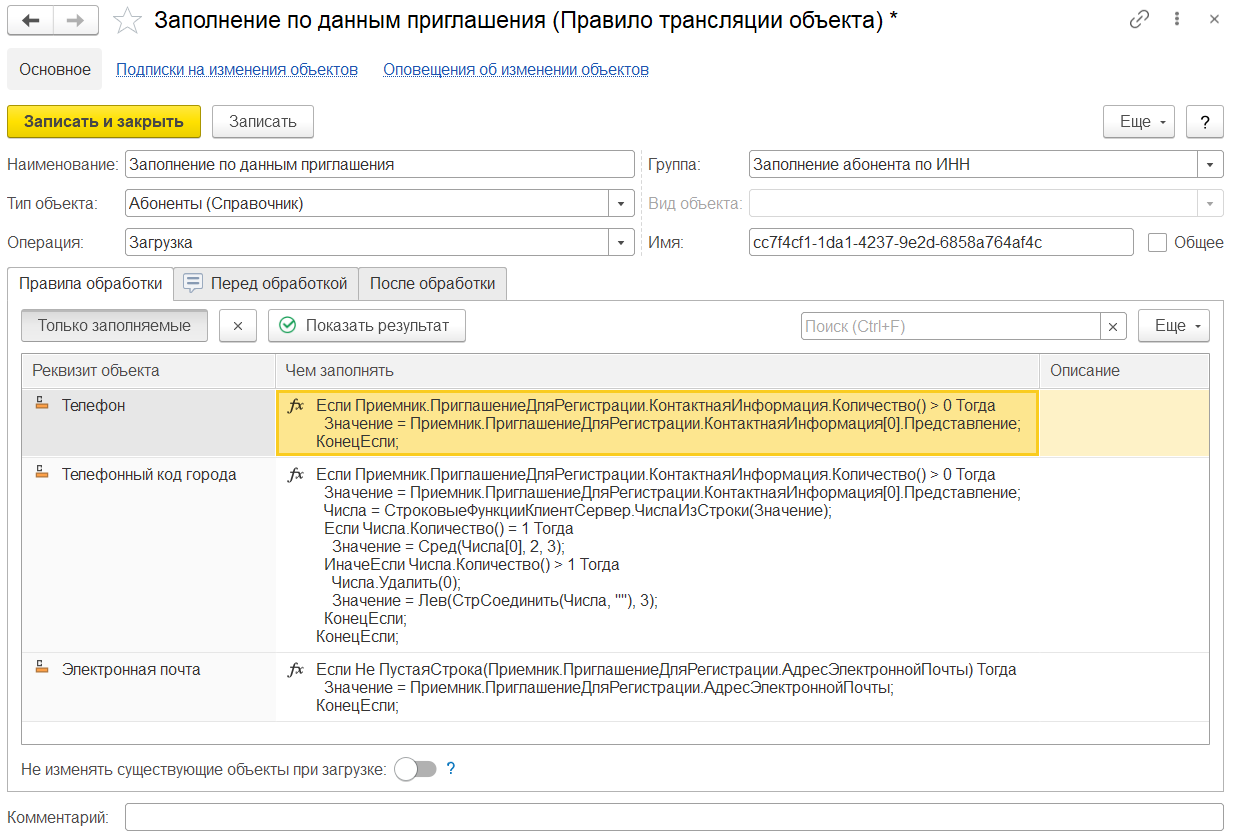Switch to the После обработки tab
This screenshot has width=1236, height=837.
432,283
